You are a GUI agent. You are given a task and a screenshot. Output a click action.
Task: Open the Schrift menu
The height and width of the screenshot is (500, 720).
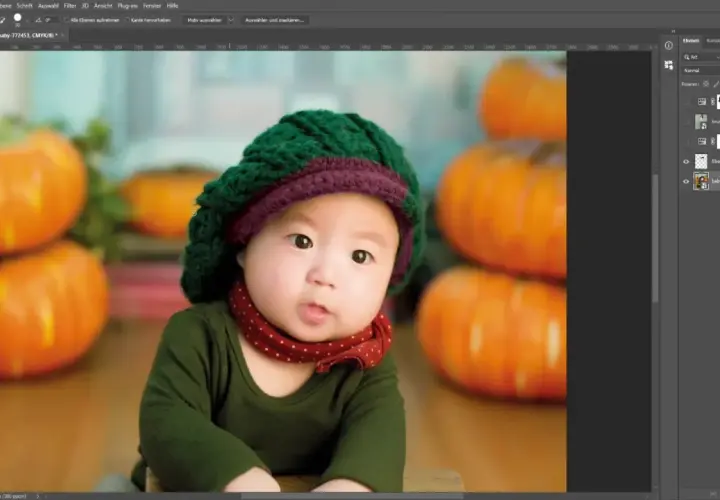point(24,6)
